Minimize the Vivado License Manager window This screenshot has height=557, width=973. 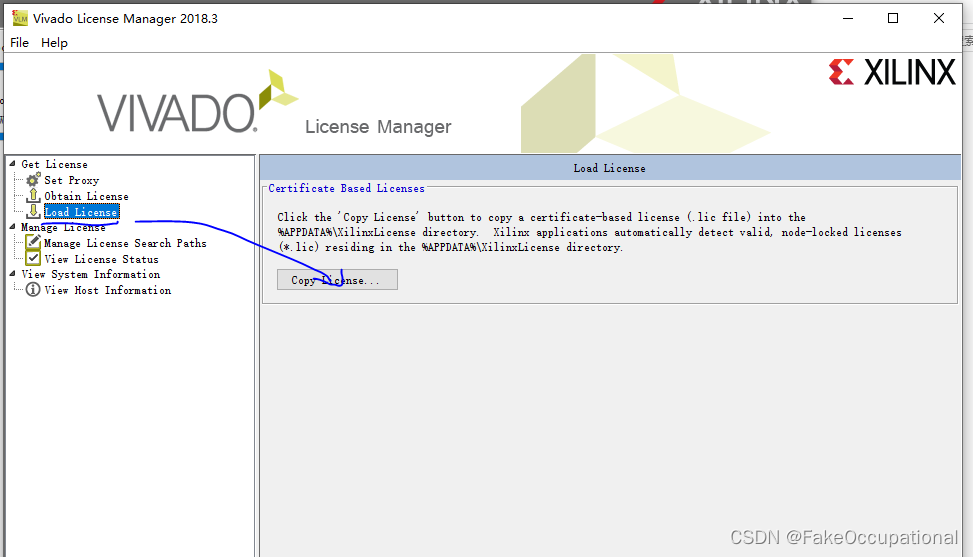click(x=848, y=19)
